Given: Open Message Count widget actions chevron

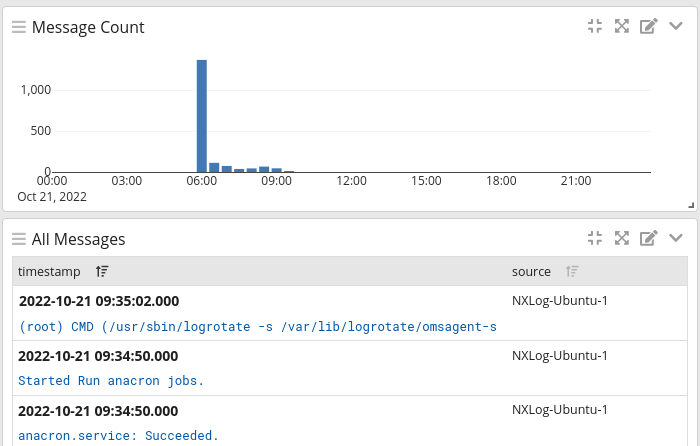Looking at the screenshot, I should 675,26.
